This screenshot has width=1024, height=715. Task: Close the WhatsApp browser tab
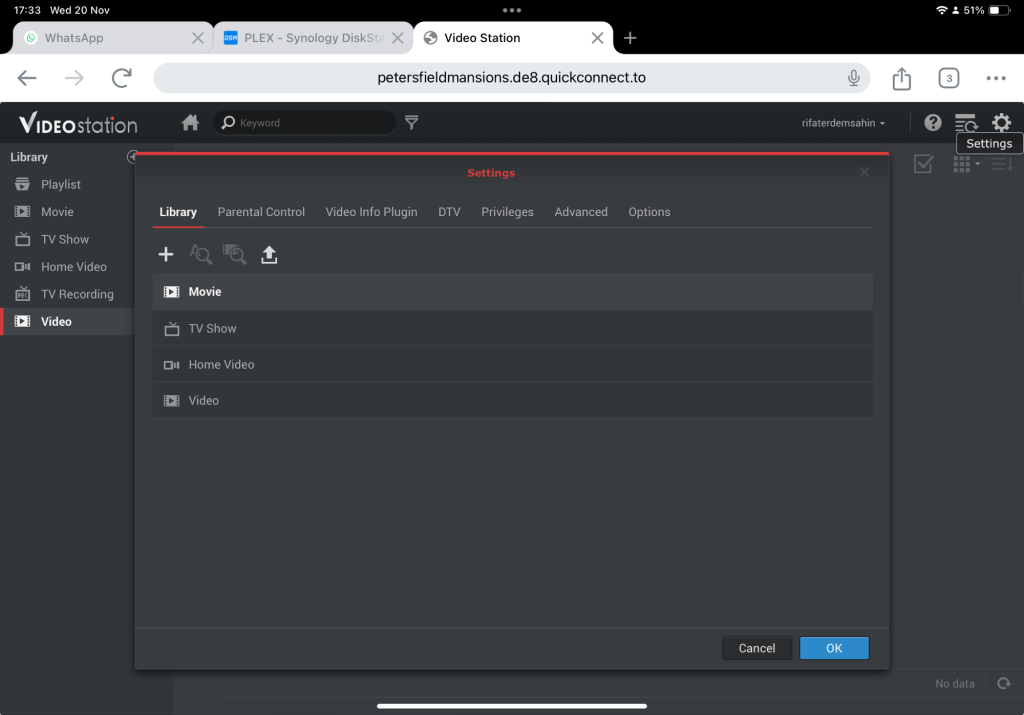pyautogui.click(x=198, y=38)
